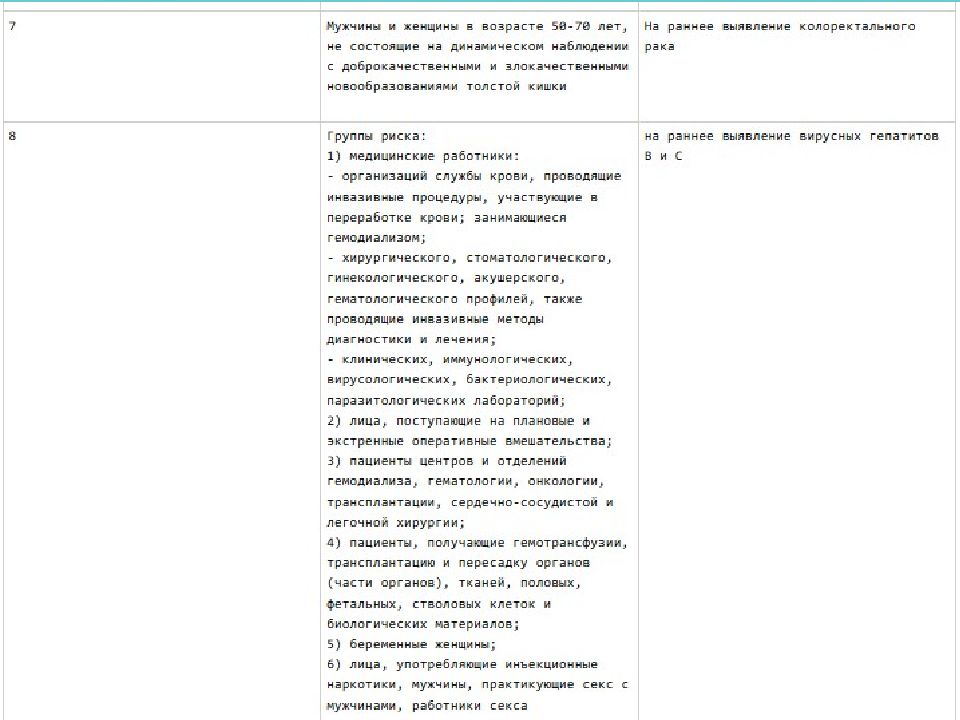Click the line "- клинических, иммунологических,"
960x720 pixels.
448,359
